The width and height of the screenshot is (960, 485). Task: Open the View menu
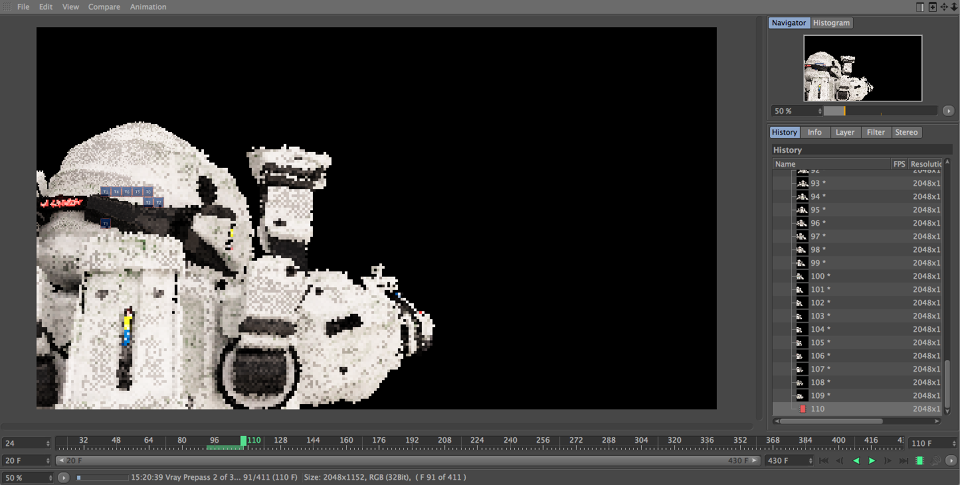(x=70, y=7)
